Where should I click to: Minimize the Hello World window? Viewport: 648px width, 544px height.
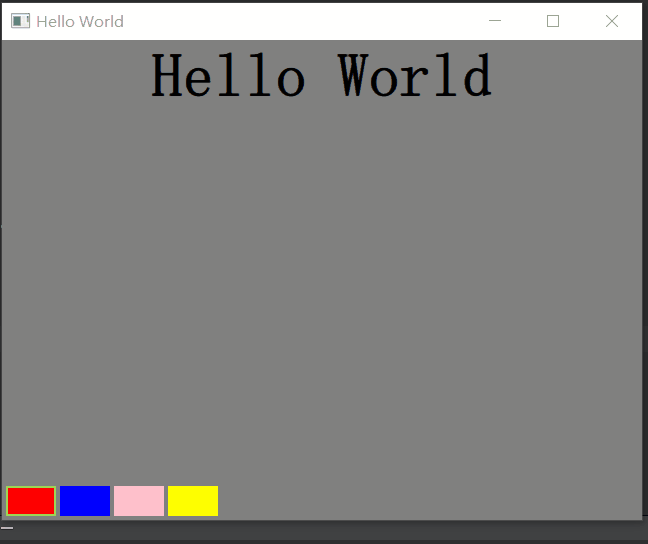tap(495, 21)
